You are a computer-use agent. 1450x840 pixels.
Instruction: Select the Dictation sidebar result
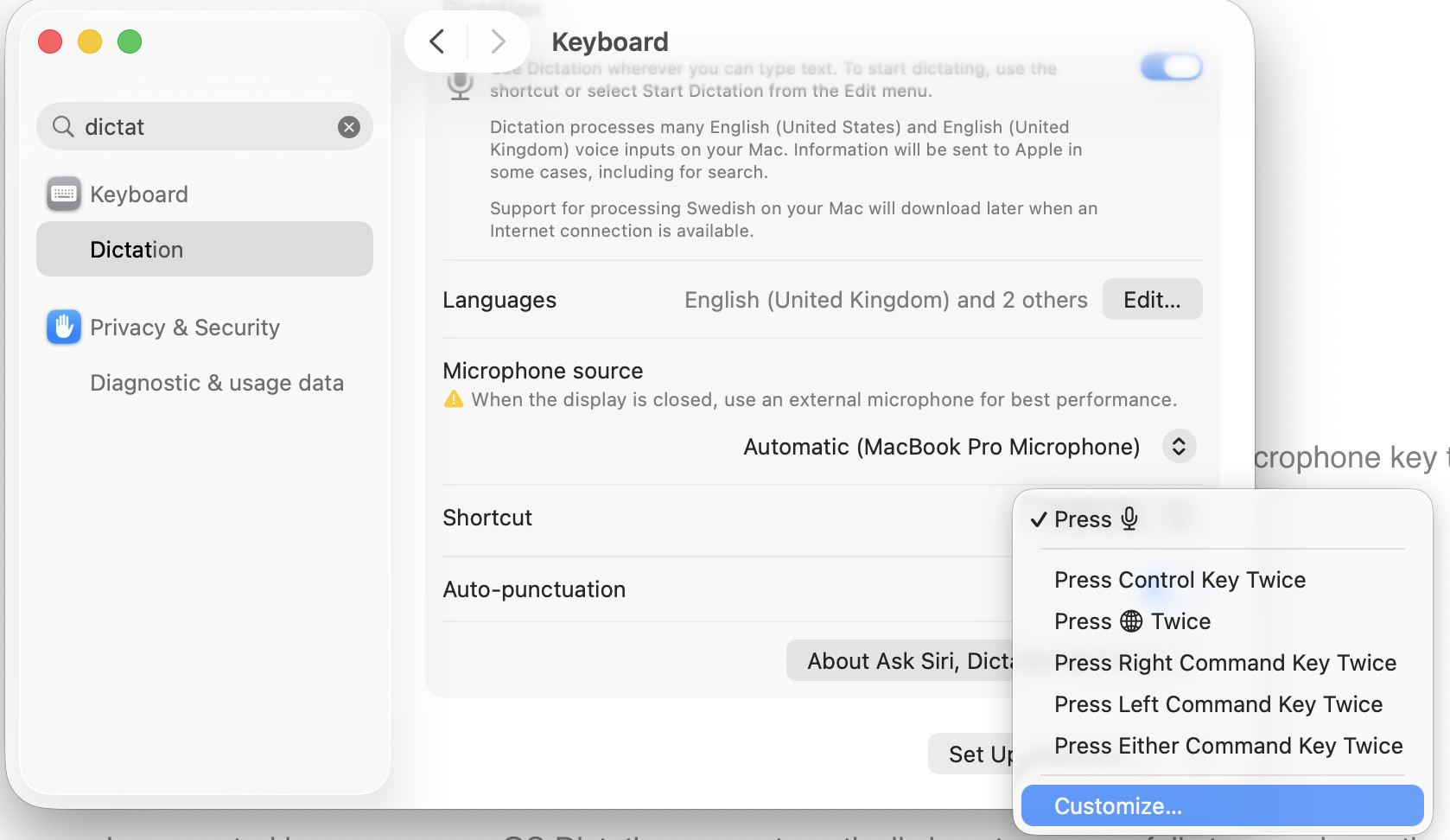(x=205, y=250)
